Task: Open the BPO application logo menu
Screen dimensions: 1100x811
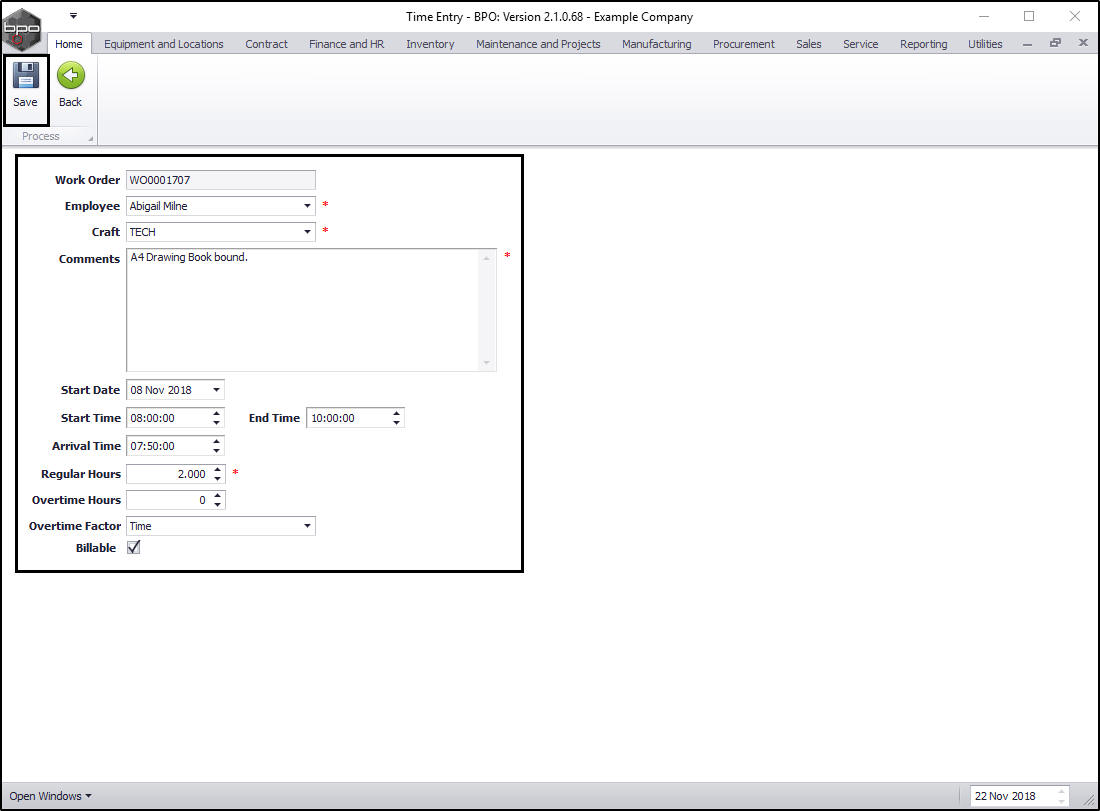Action: (22, 29)
